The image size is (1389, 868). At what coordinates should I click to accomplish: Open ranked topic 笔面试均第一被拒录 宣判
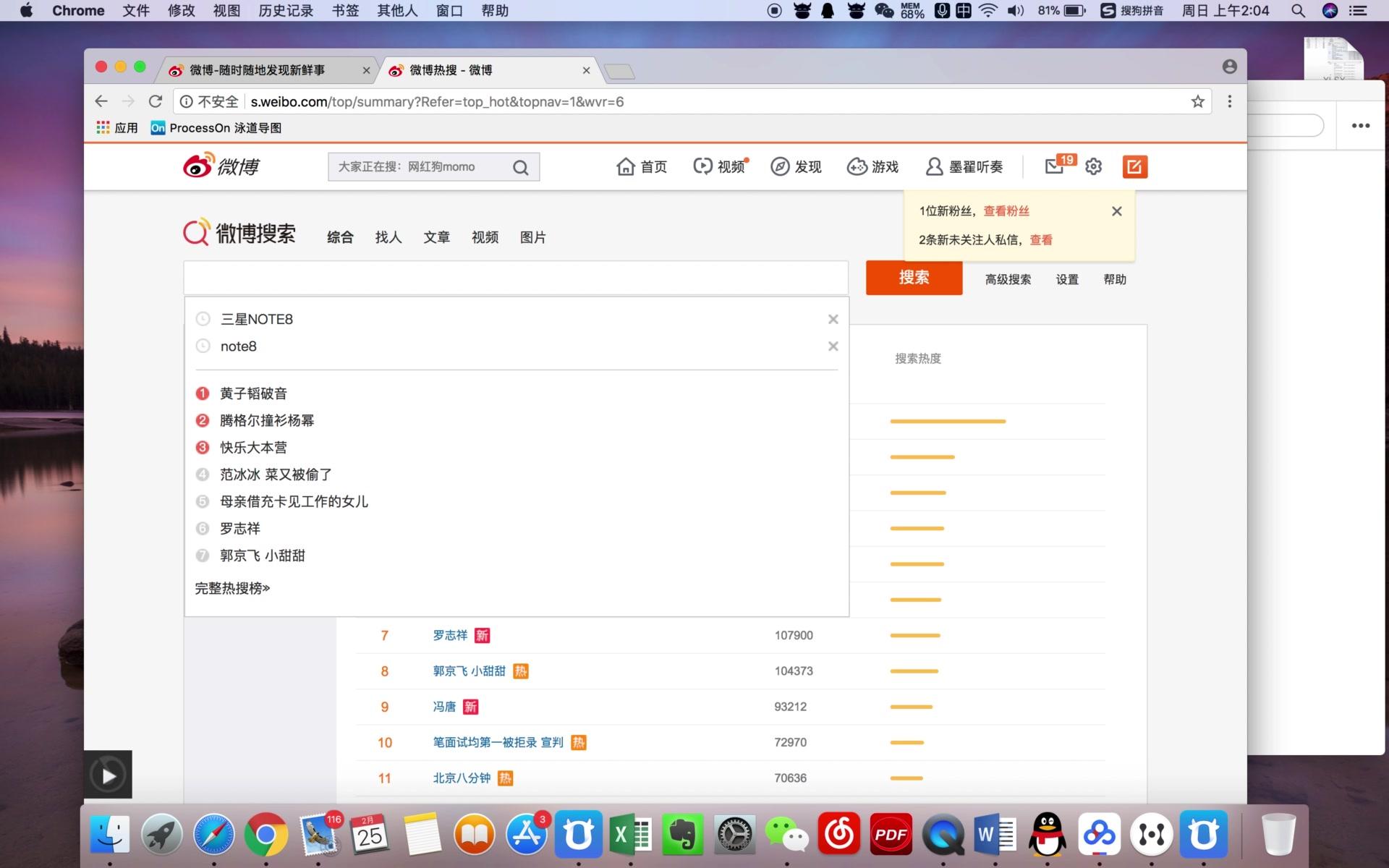click(x=498, y=742)
